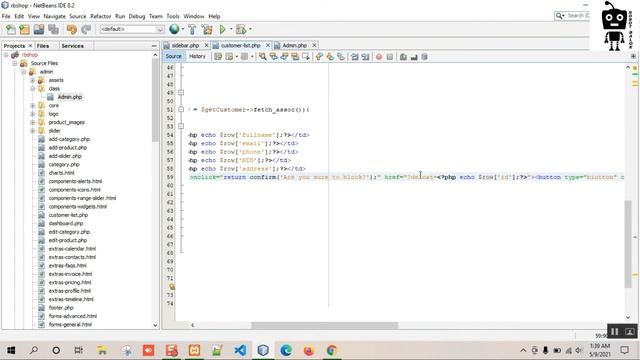Switch to sidebar.php editor tab
Viewport: 640px width, 360px height.
click(x=185, y=45)
